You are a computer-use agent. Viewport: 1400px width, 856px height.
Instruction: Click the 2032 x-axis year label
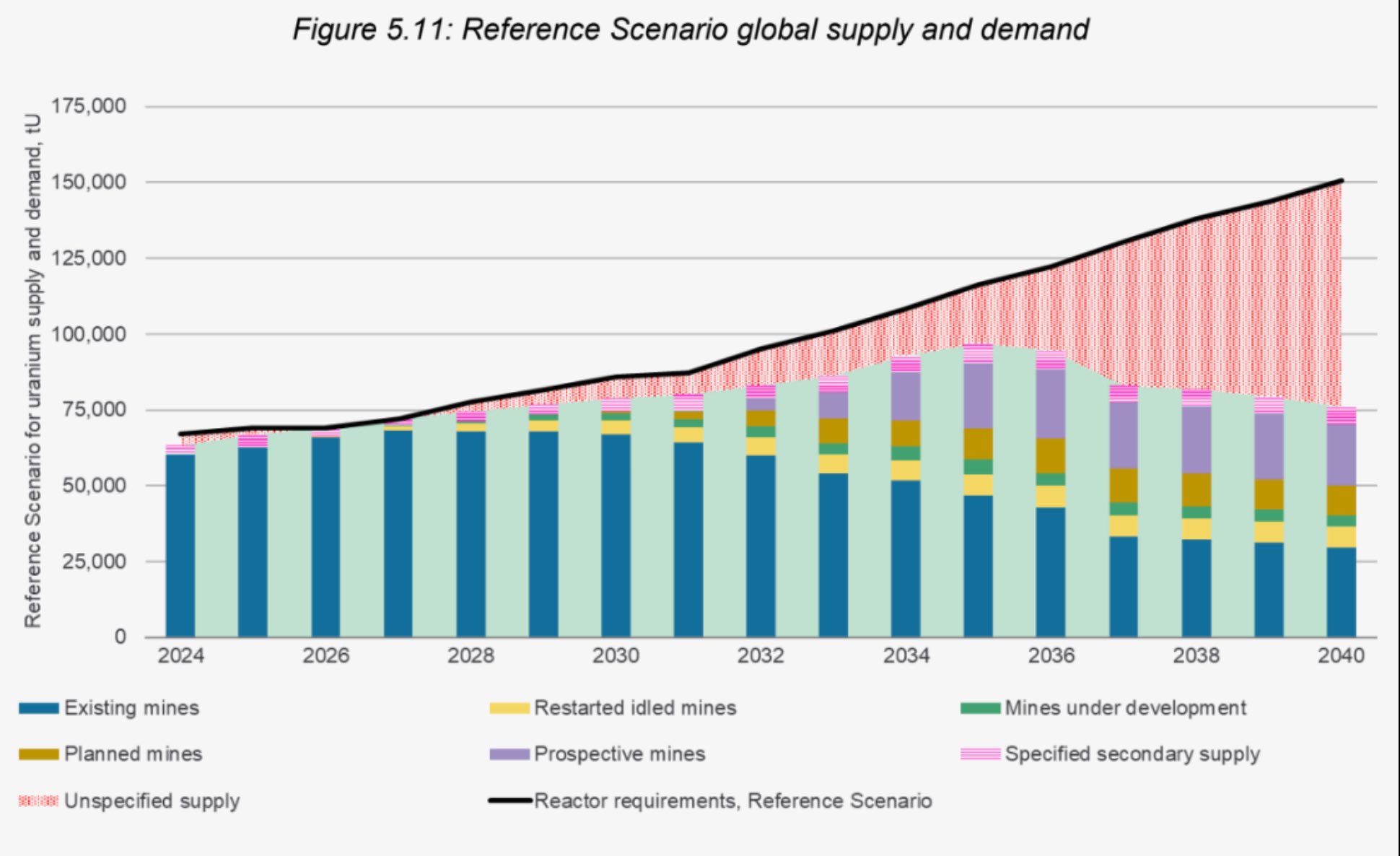[x=761, y=656]
